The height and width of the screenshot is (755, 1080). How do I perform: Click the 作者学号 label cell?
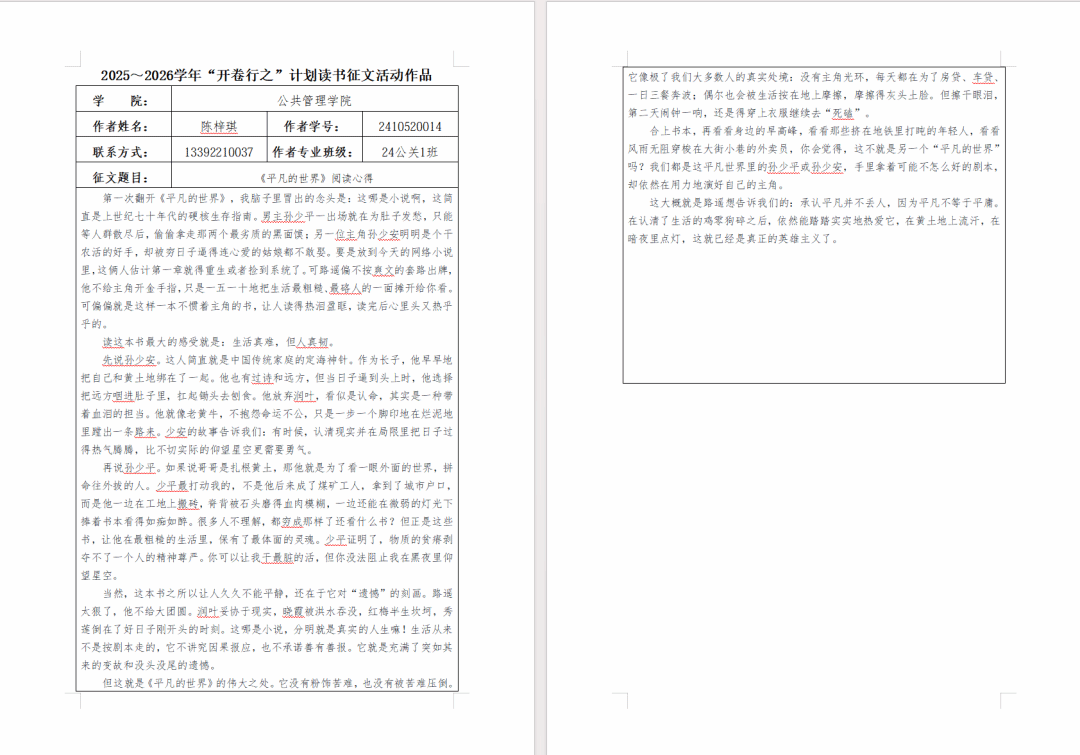tap(315, 125)
